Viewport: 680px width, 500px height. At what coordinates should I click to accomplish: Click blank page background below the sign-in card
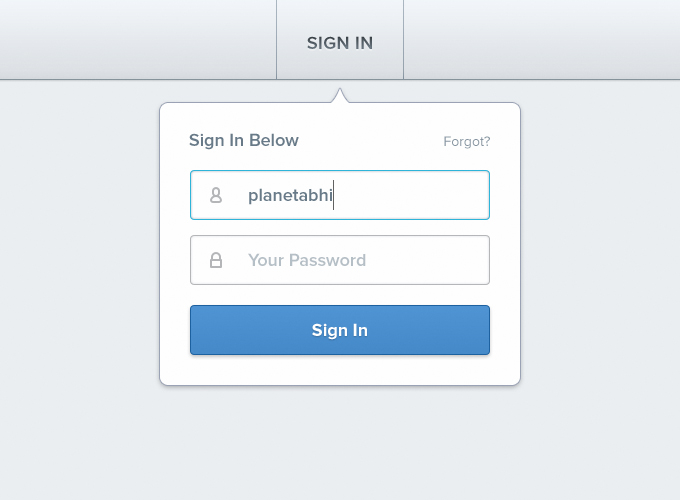coord(340,442)
